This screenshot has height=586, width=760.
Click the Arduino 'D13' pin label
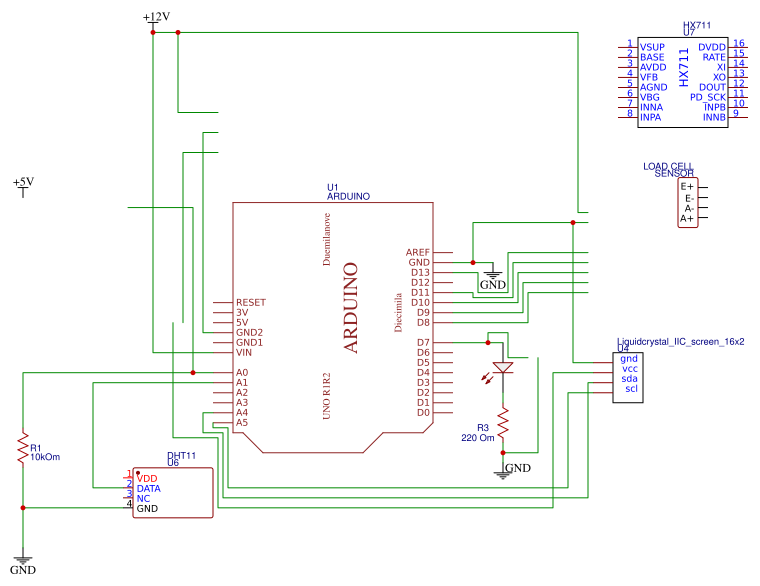click(420, 272)
